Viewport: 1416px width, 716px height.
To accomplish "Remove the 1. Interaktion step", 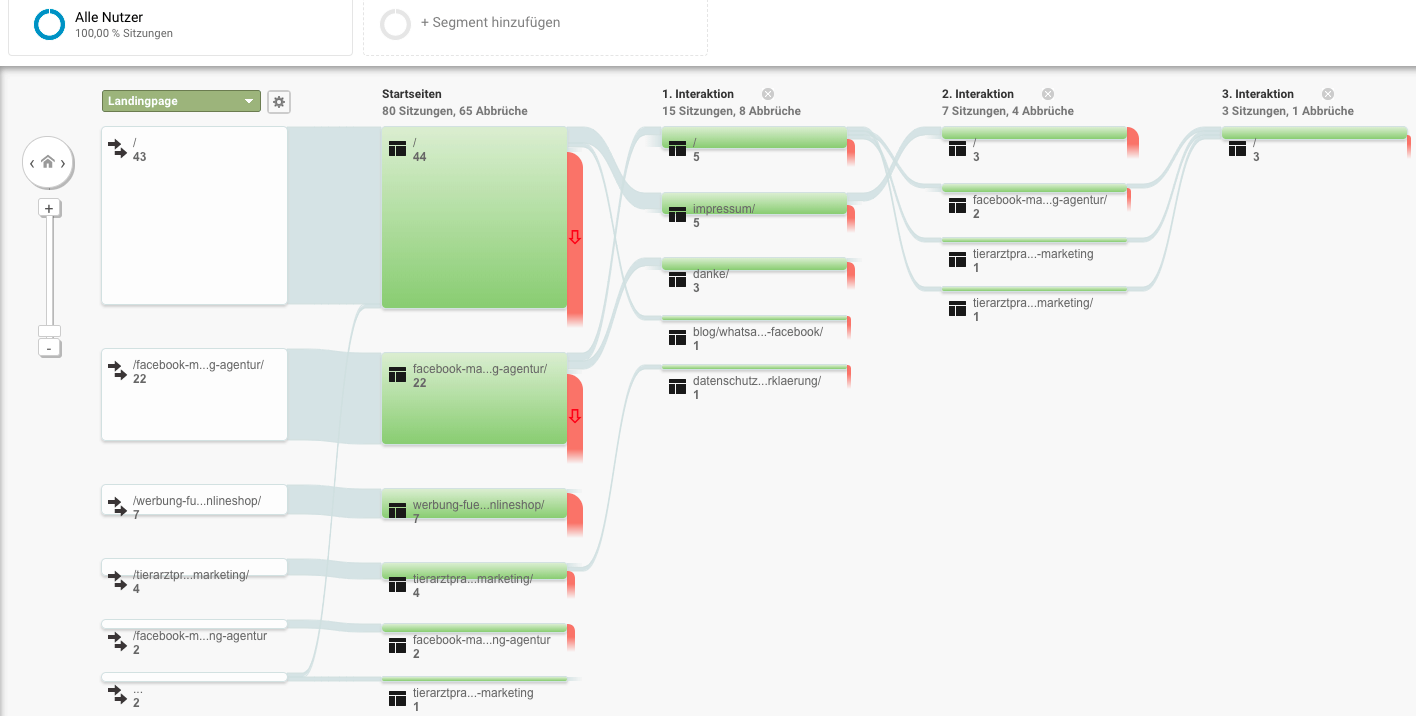I will tap(768, 94).
